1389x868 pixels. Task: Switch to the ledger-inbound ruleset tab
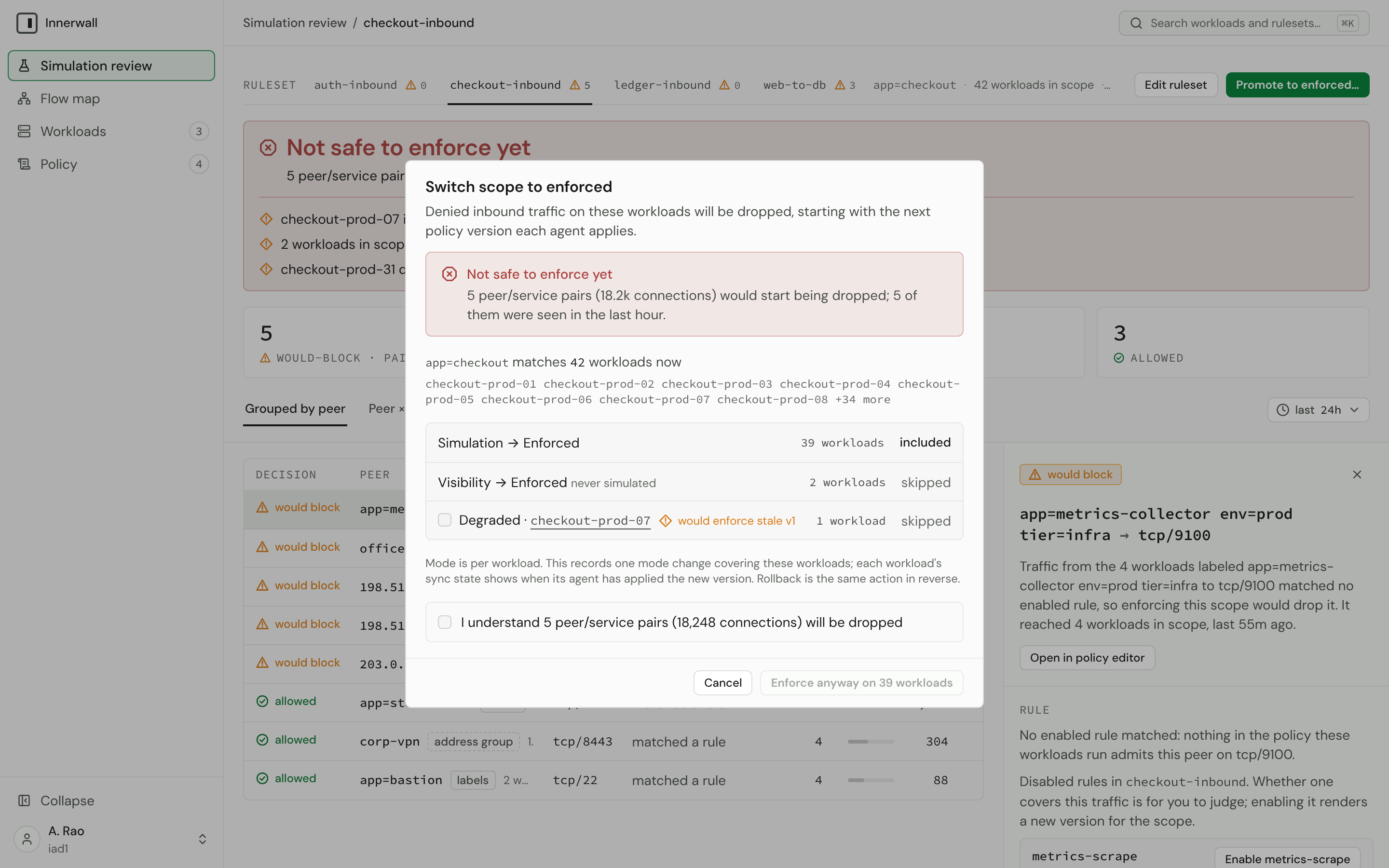(x=677, y=85)
